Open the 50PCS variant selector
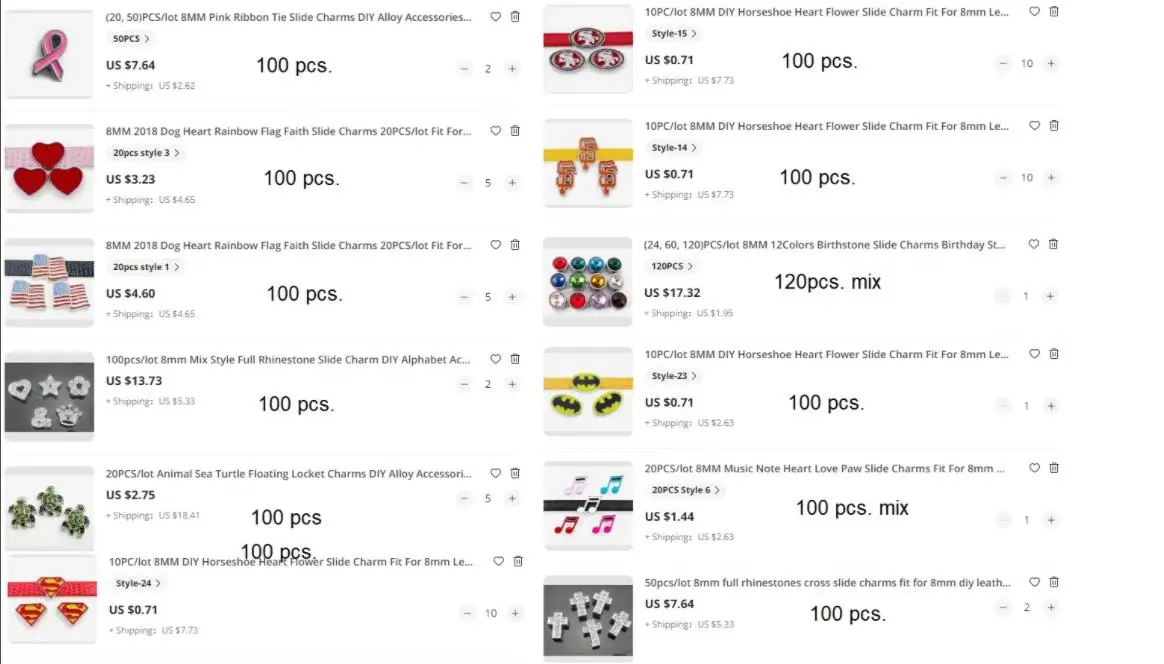 click(x=130, y=39)
